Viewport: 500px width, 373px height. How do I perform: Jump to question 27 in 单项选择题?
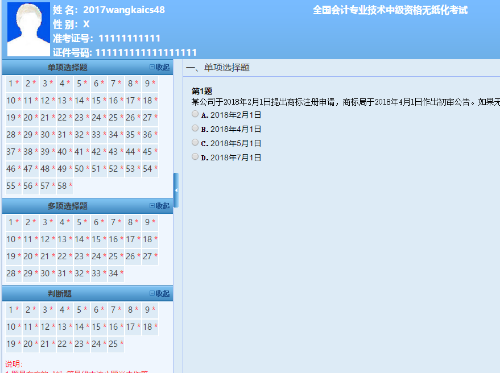(x=150, y=117)
